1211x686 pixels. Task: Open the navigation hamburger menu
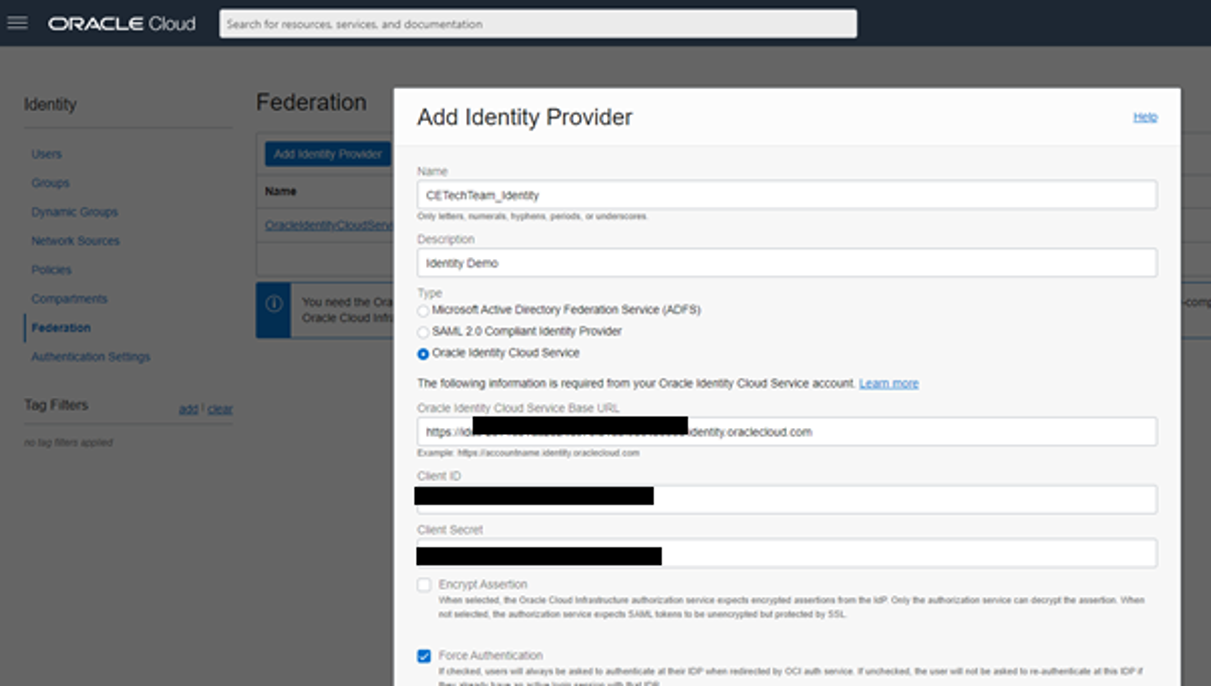click(x=18, y=25)
